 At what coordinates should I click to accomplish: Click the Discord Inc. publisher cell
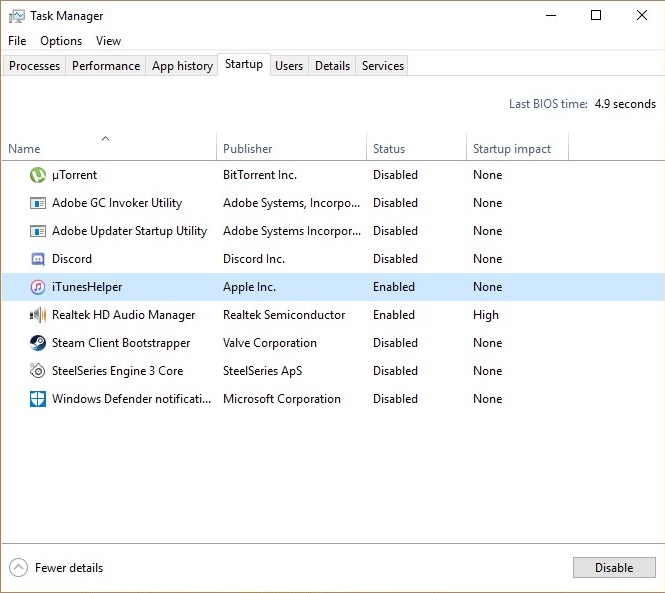click(254, 259)
